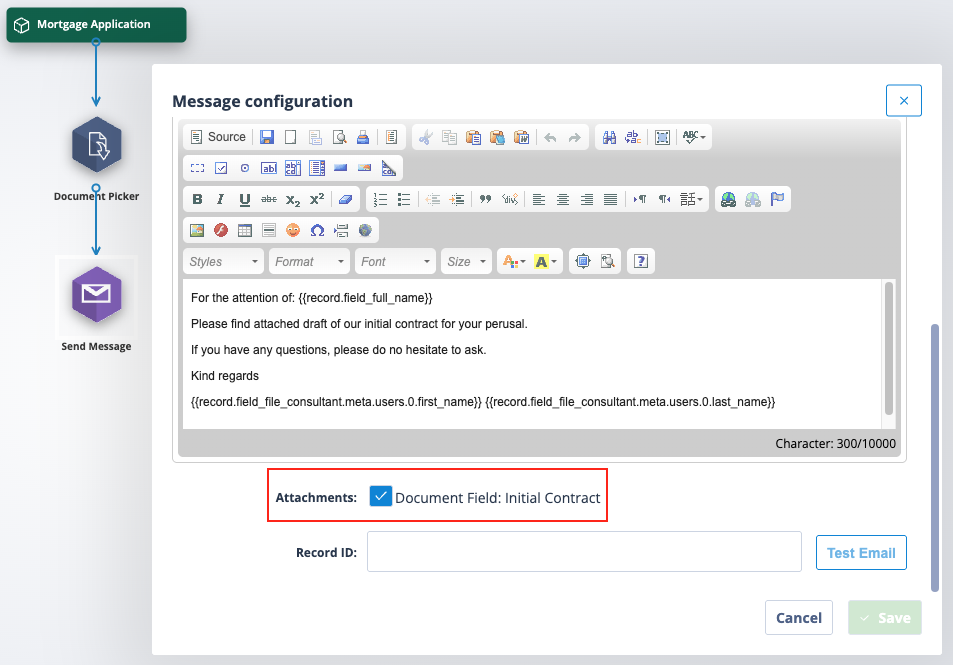Screen dimensions: 953x665
Task: Open the Styles dropdown
Action: [223, 261]
